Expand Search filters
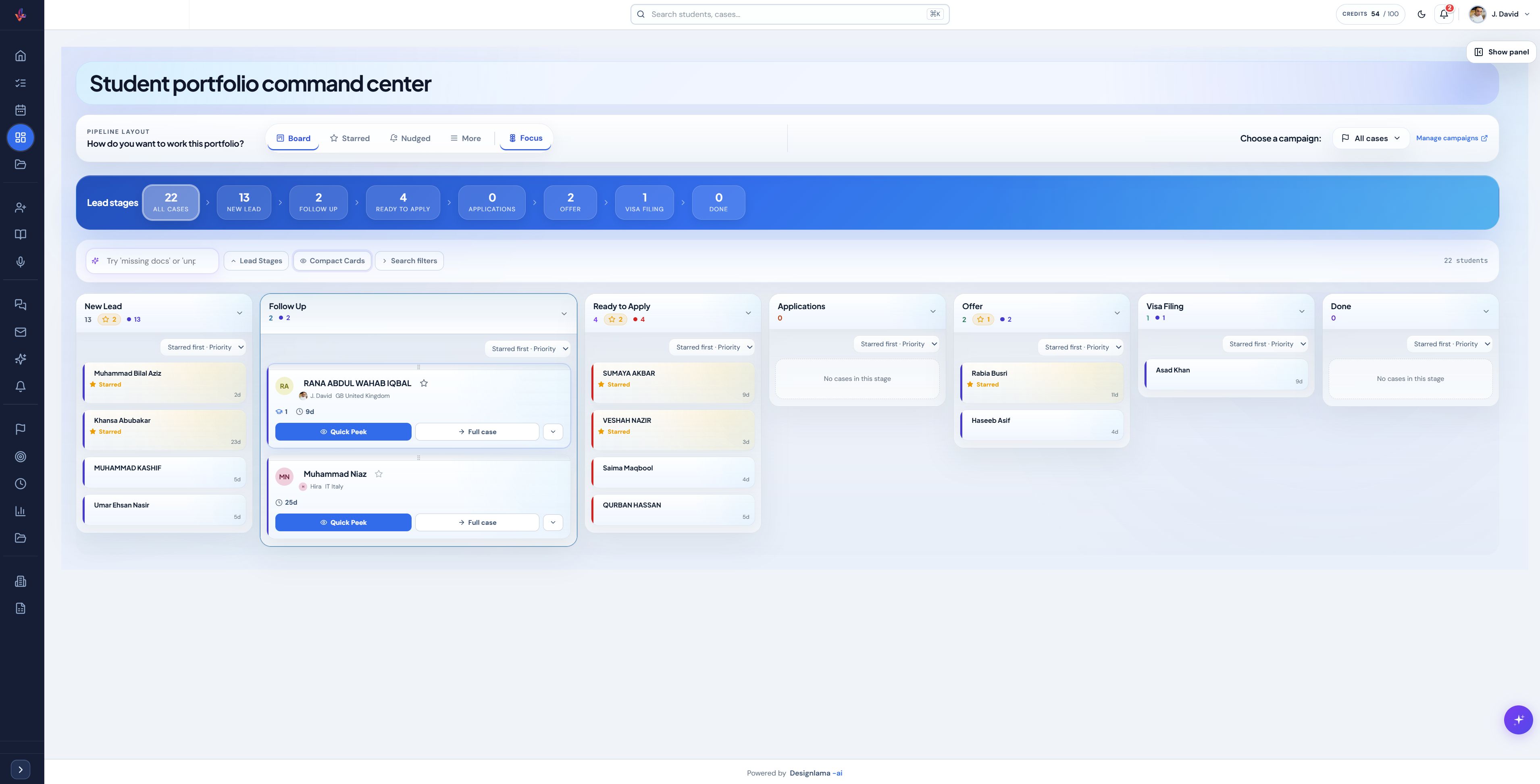This screenshot has height=784, width=1540. (x=410, y=260)
